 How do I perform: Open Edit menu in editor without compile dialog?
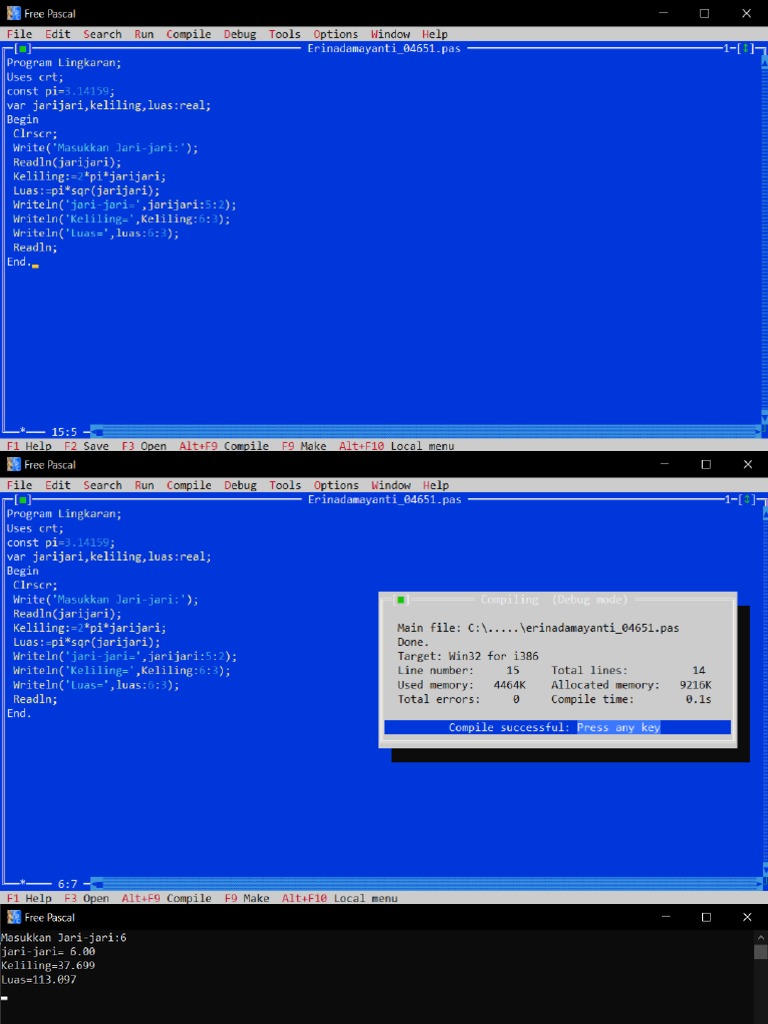[57, 34]
